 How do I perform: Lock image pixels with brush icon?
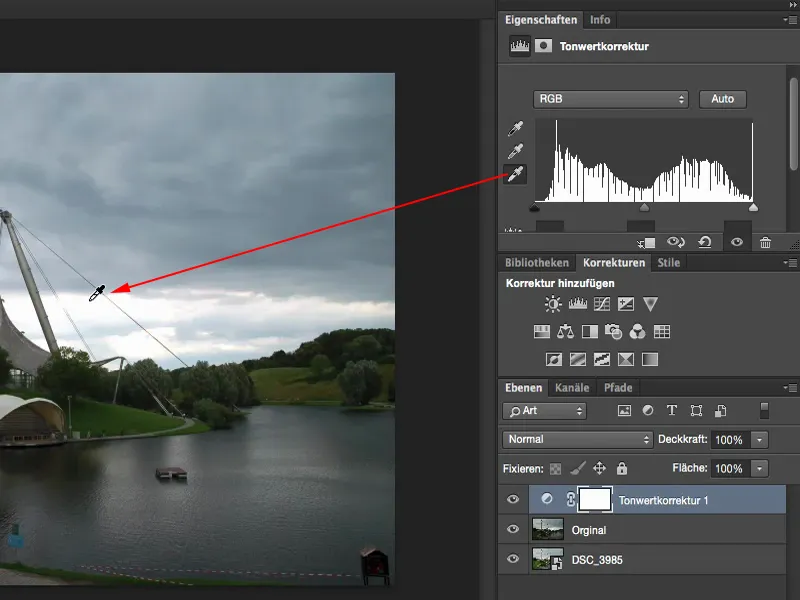tap(578, 468)
